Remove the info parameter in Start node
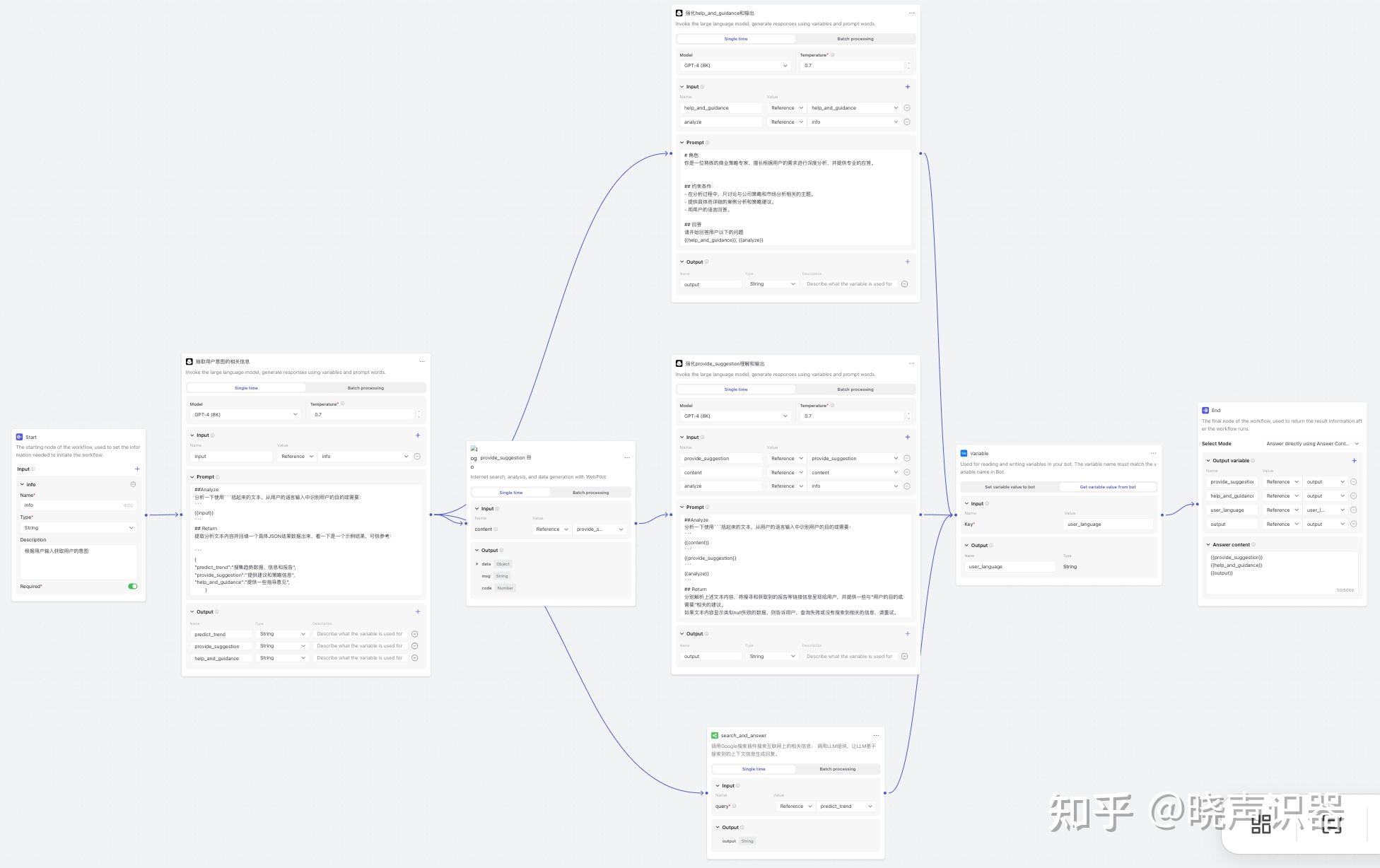Screen dimensions: 1380x868 tap(133, 484)
